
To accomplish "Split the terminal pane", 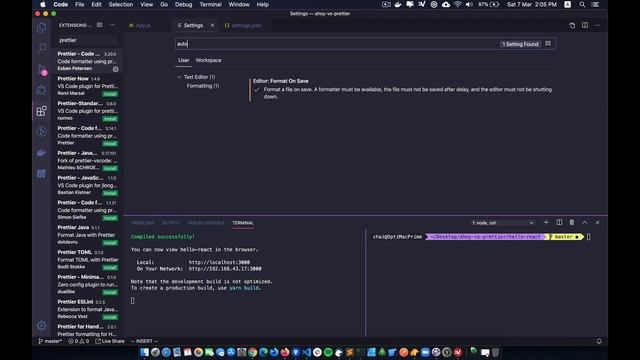I will coord(559,222).
